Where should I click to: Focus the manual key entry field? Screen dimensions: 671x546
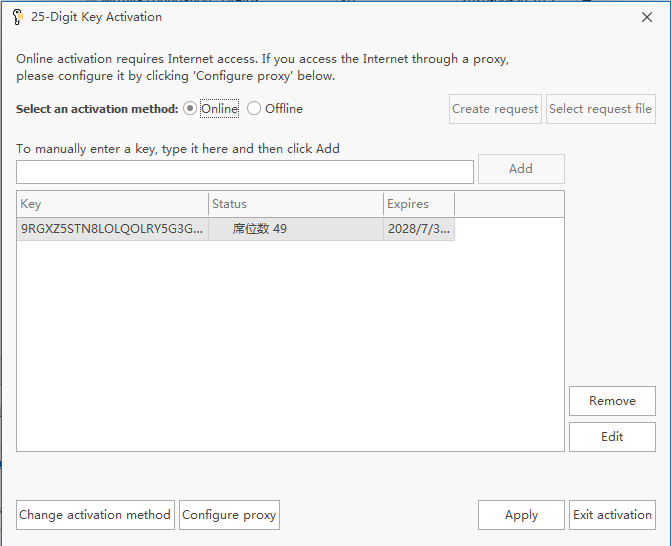pyautogui.click(x=245, y=172)
